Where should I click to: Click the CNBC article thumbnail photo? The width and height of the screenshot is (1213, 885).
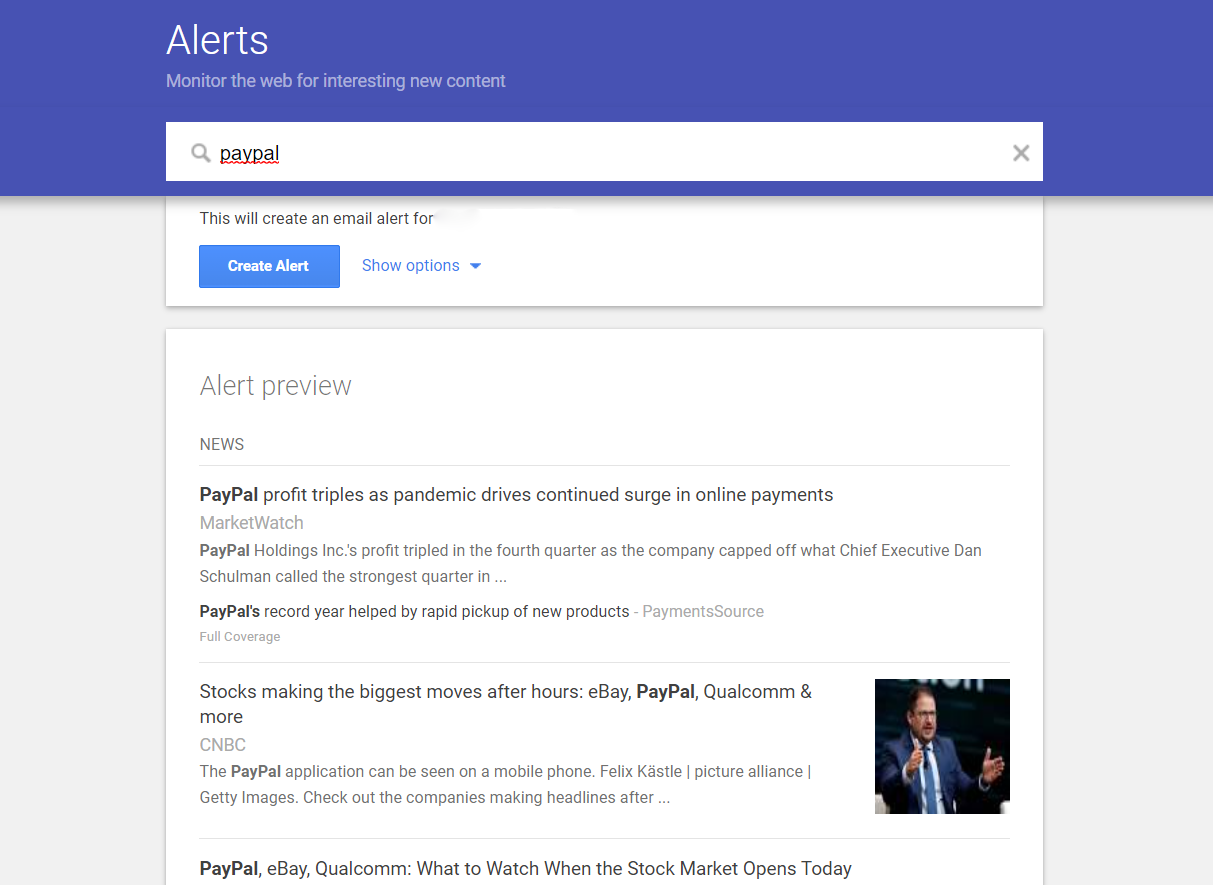[x=942, y=746]
